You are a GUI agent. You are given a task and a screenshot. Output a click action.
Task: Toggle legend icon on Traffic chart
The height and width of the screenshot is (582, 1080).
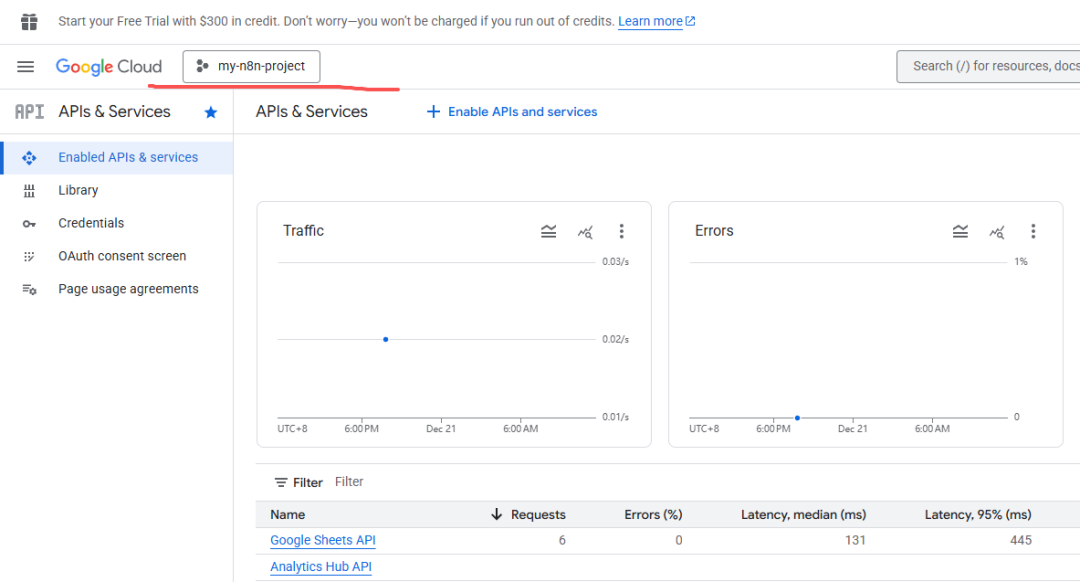548,231
